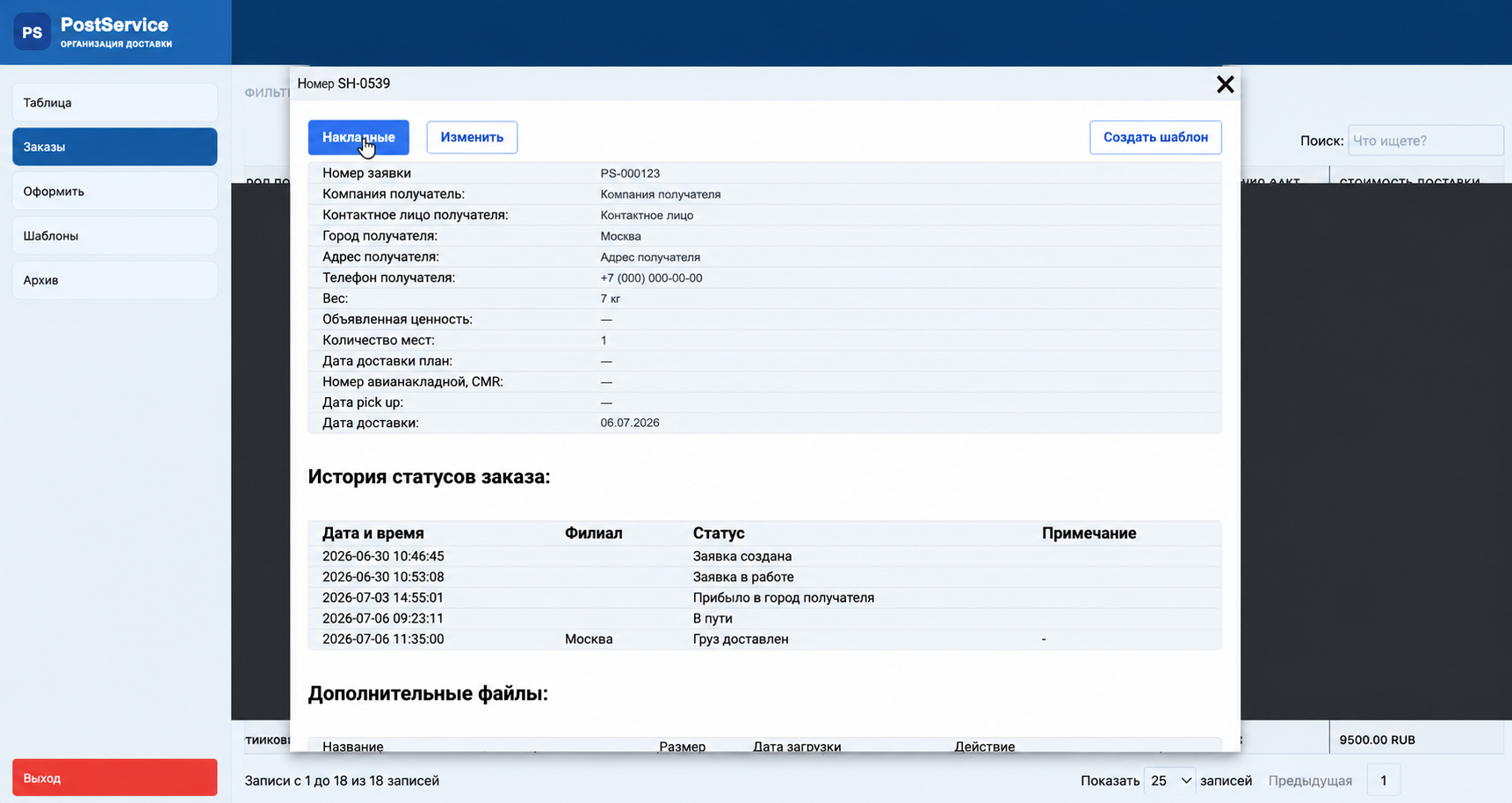Click status Прибыло в город получателя
The height and width of the screenshot is (803, 1512).
pos(783,597)
